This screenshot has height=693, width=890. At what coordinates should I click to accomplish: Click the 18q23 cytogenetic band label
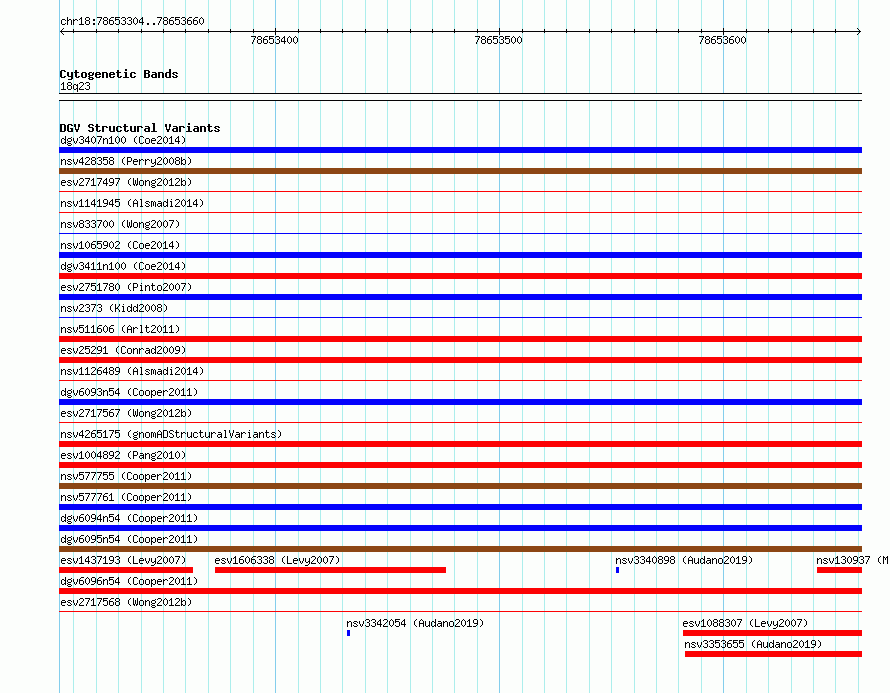75,86
